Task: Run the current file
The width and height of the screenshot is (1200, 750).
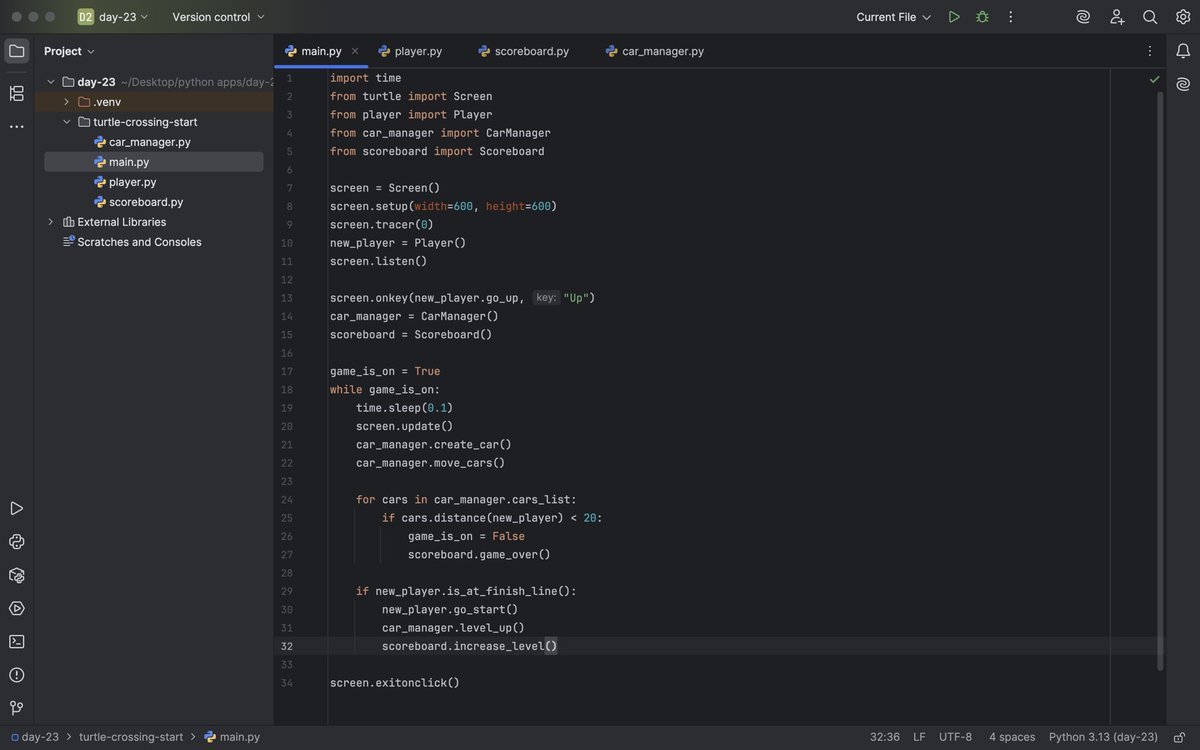Action: (954, 17)
